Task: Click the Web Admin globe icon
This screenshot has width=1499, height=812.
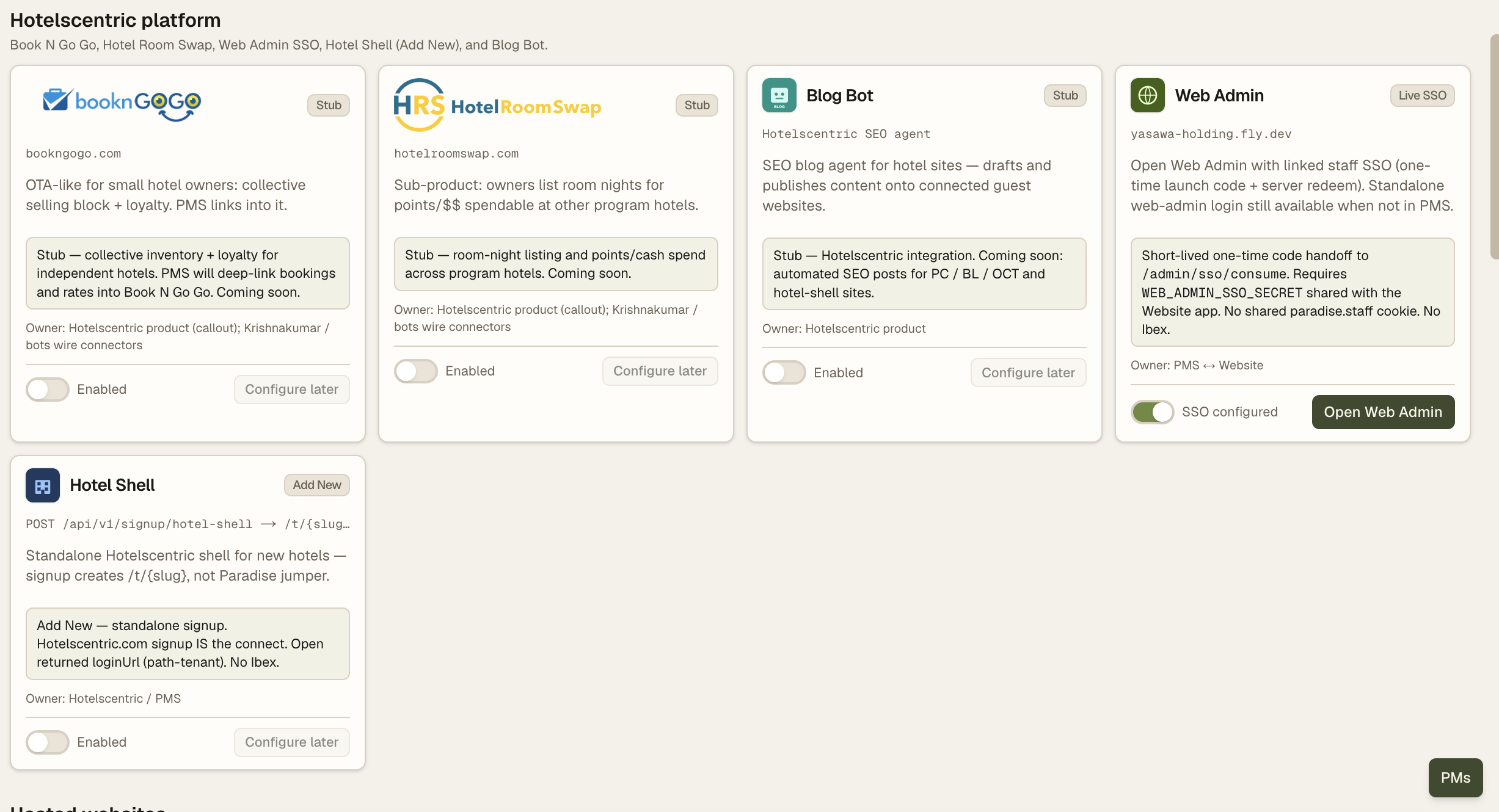Action: [1147, 95]
